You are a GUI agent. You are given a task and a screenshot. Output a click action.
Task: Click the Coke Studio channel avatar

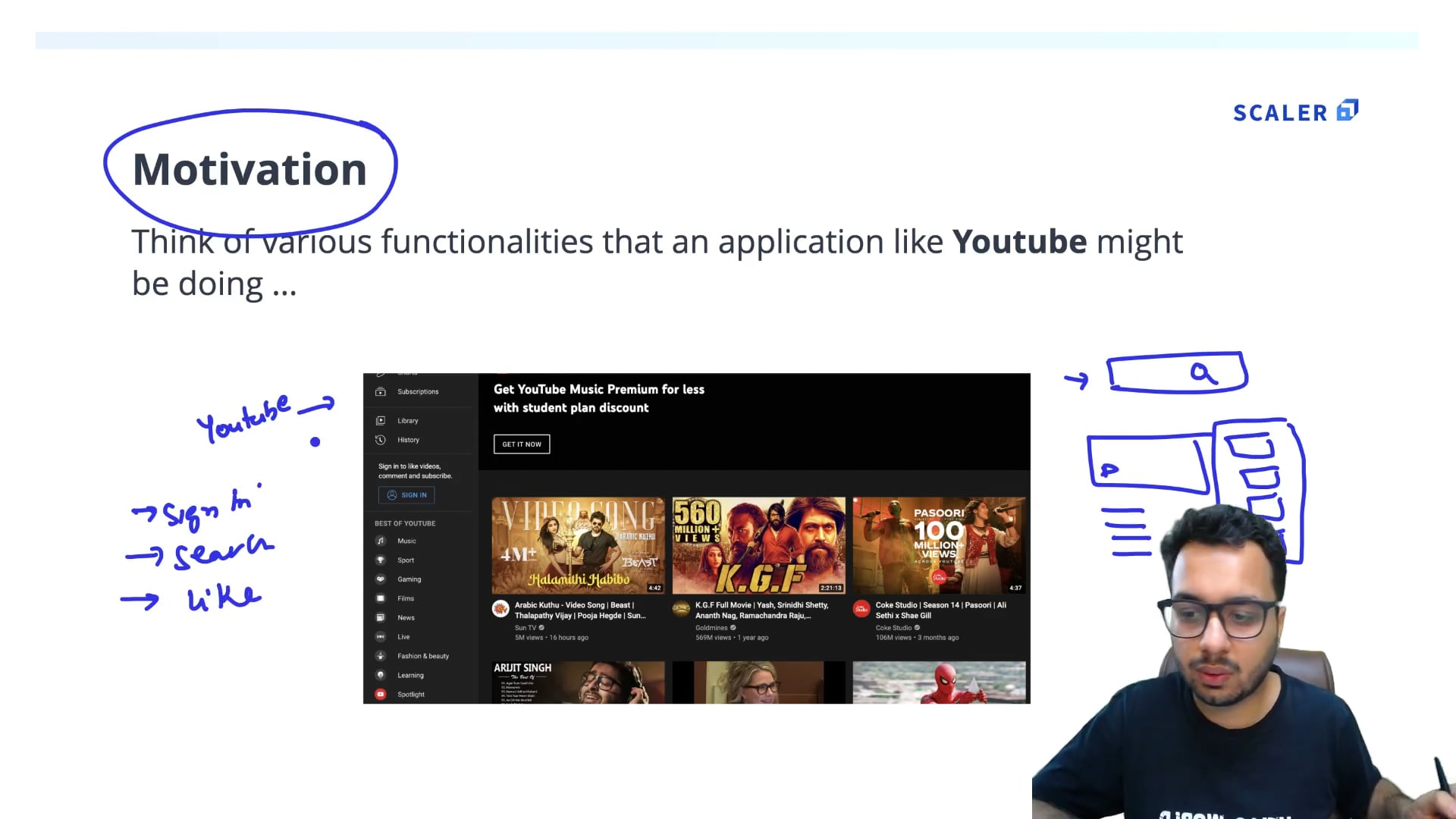[x=861, y=608]
